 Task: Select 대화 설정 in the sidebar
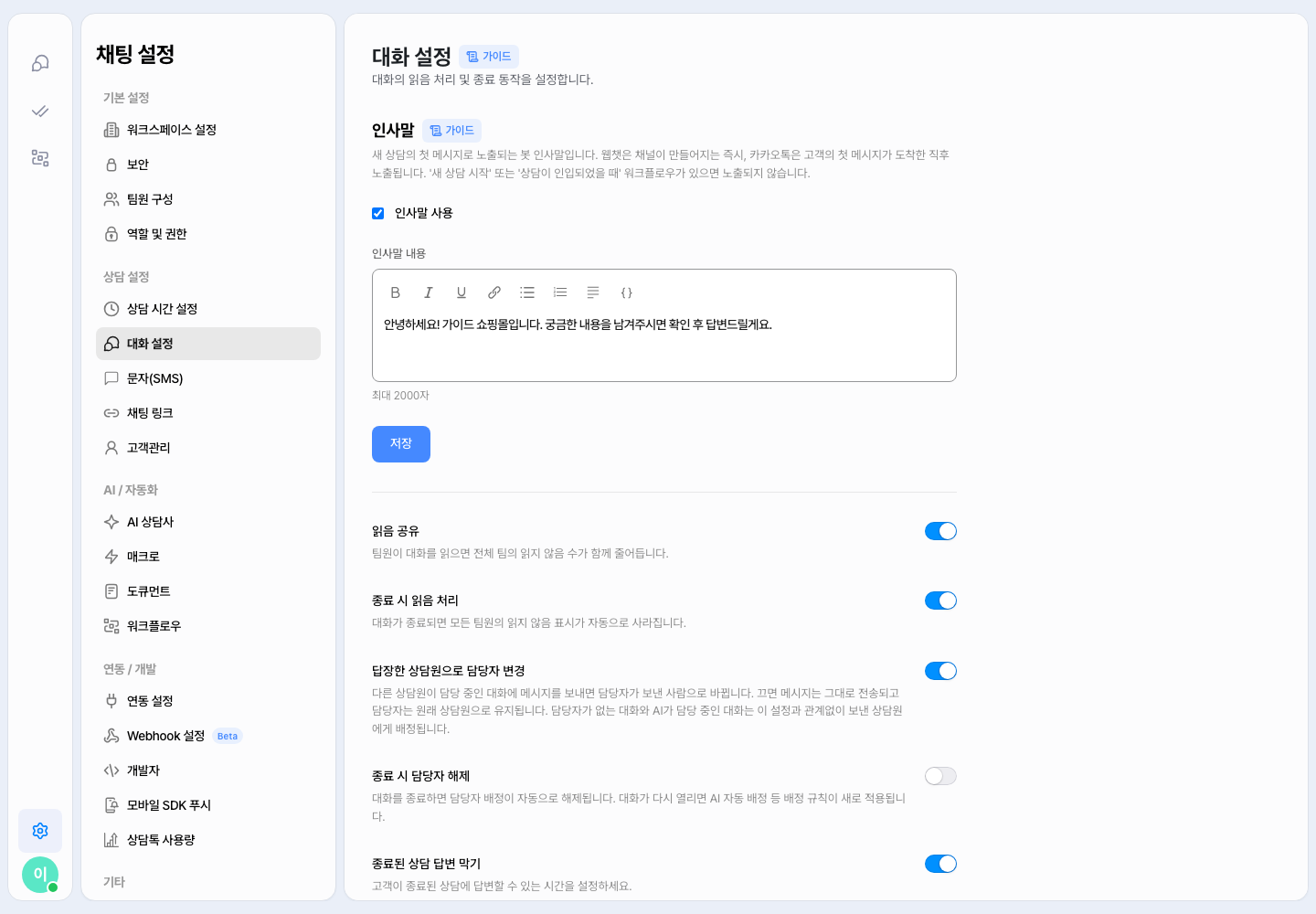(x=208, y=344)
